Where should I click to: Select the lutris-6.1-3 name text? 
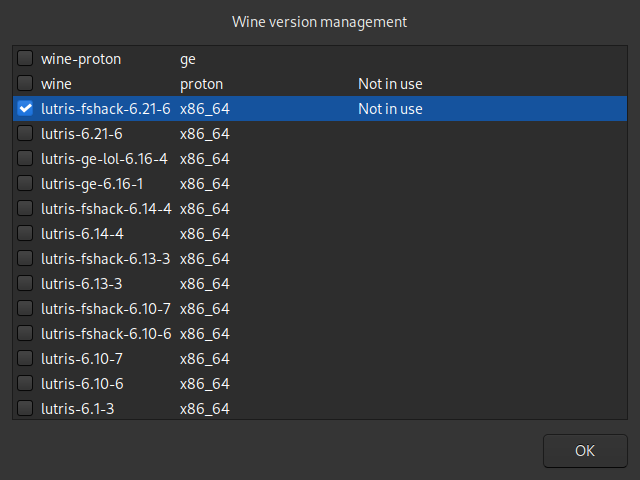coord(78,409)
